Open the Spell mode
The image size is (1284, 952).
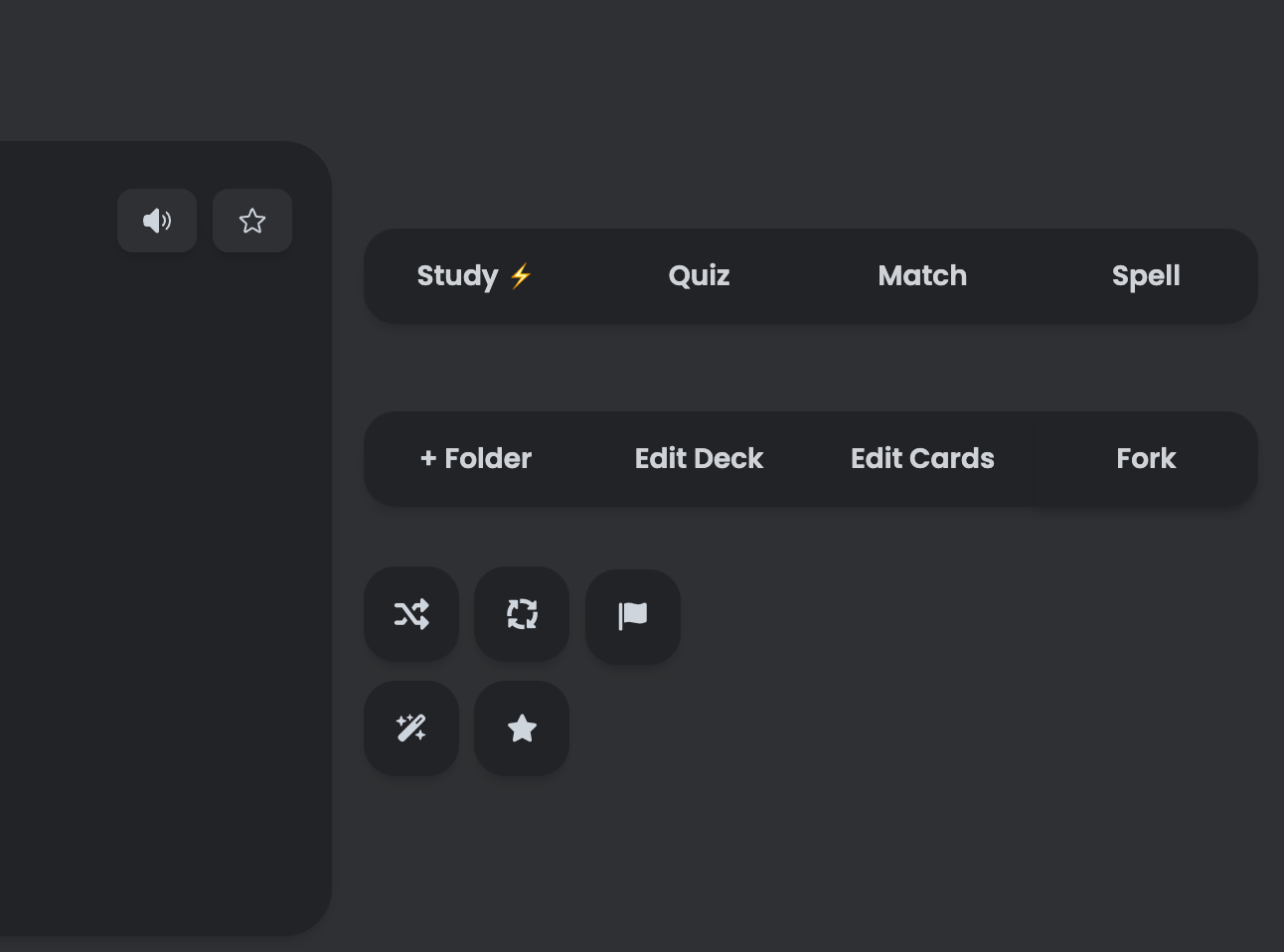(1146, 275)
